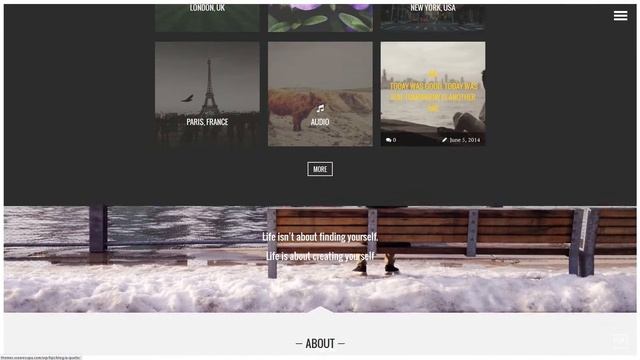The width and height of the screenshot is (640, 360).
Task: Open the Audio post thumbnail
Action: click(320, 94)
